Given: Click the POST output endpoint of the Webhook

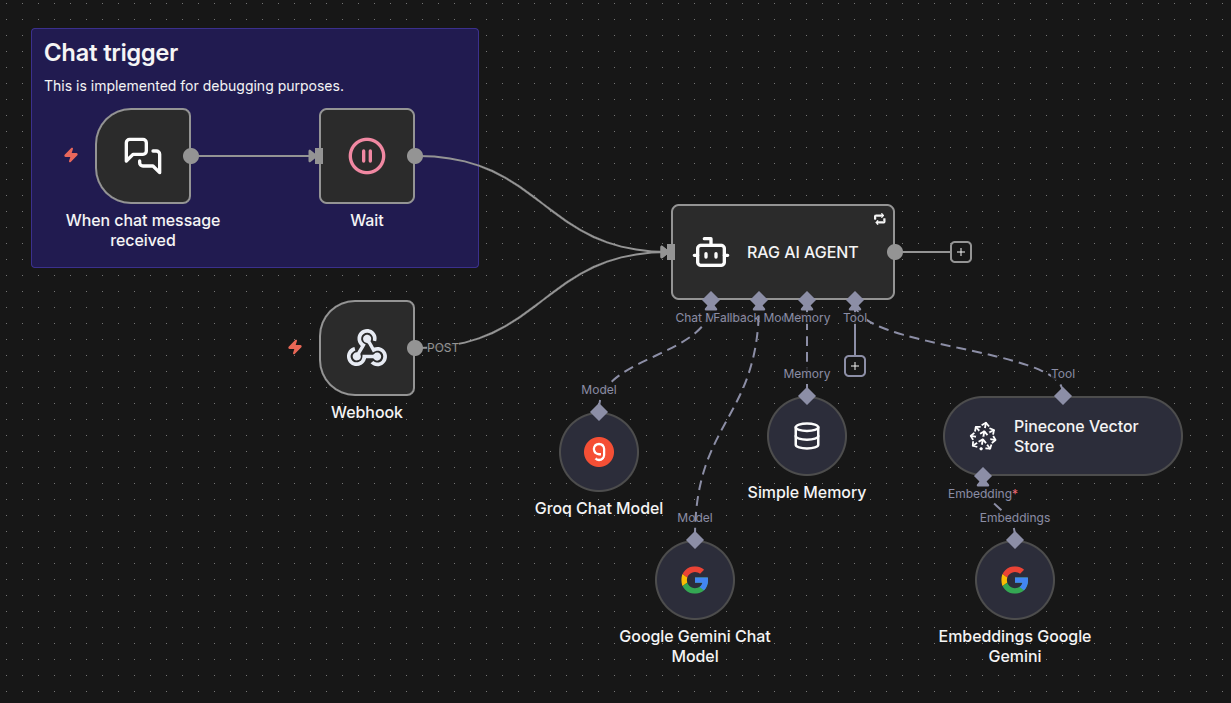Looking at the screenshot, I should pyautogui.click(x=417, y=348).
